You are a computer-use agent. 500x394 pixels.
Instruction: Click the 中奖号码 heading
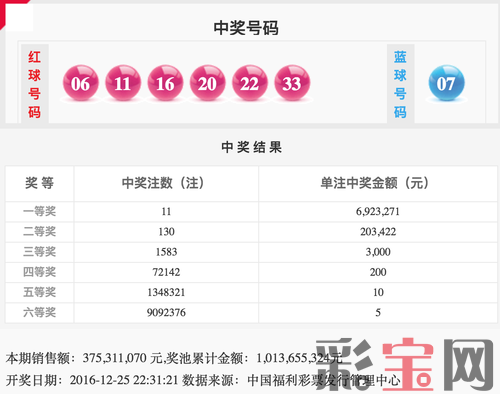click(x=246, y=28)
